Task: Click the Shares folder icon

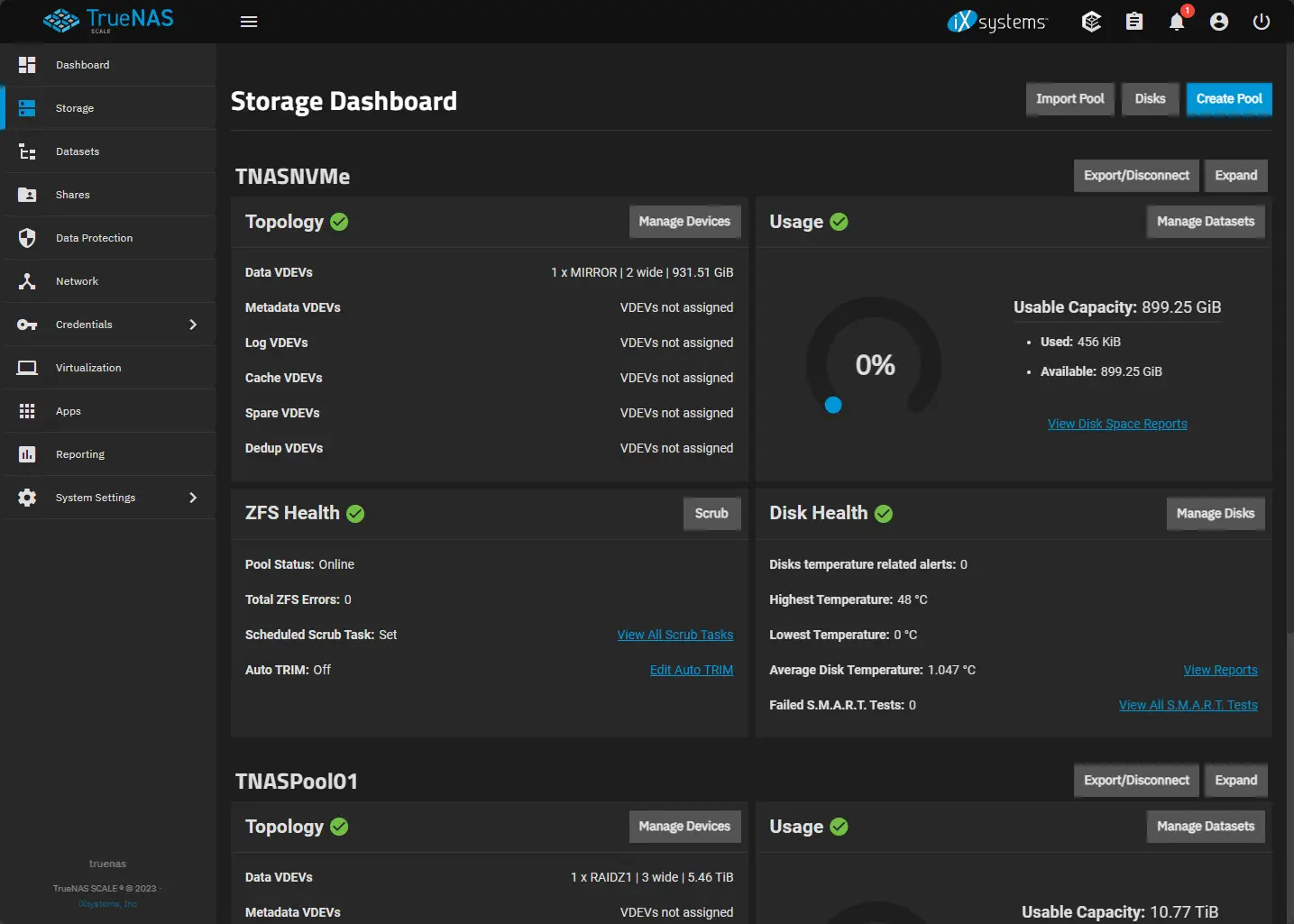Action: (27, 195)
